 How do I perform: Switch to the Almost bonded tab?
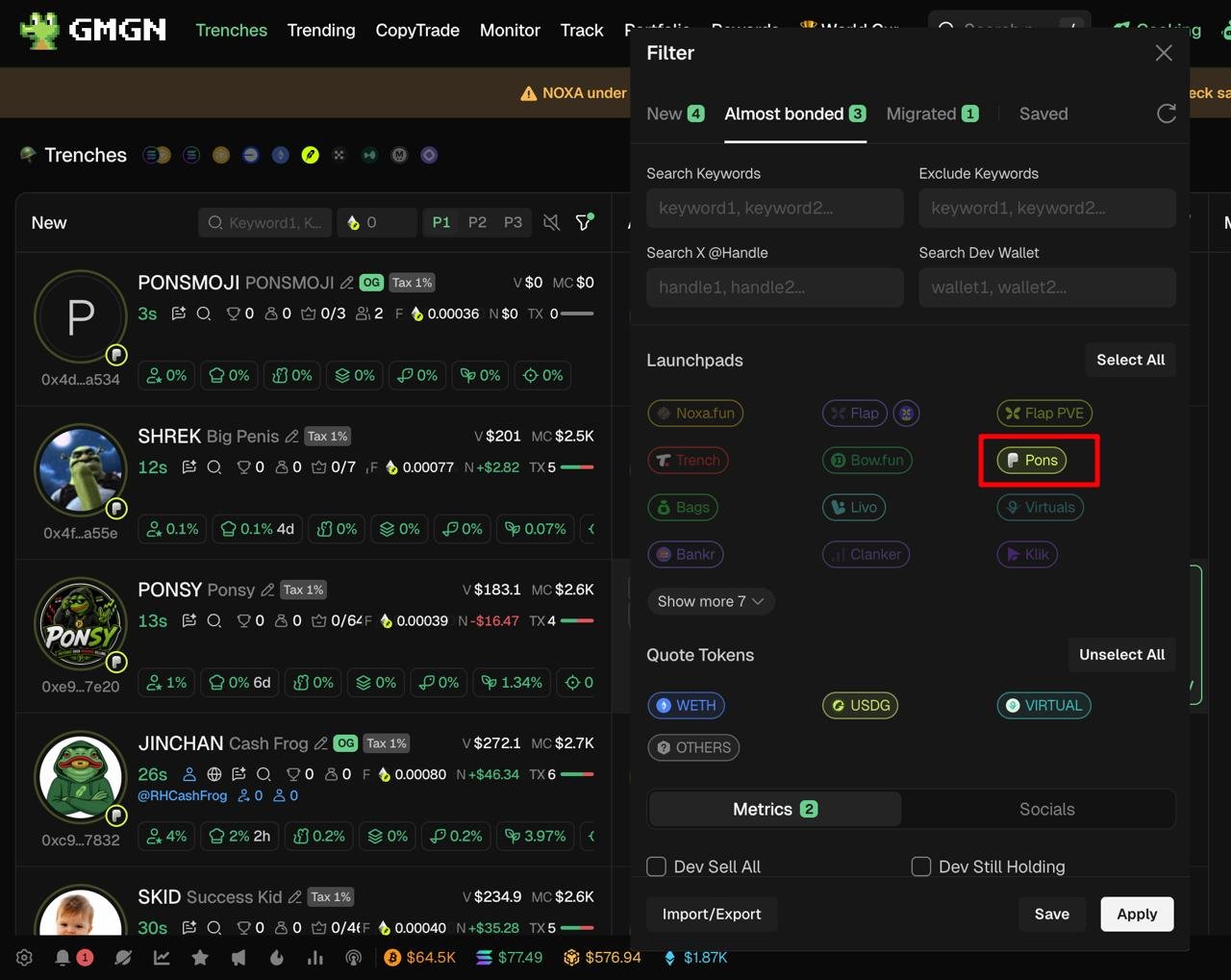pos(795,113)
